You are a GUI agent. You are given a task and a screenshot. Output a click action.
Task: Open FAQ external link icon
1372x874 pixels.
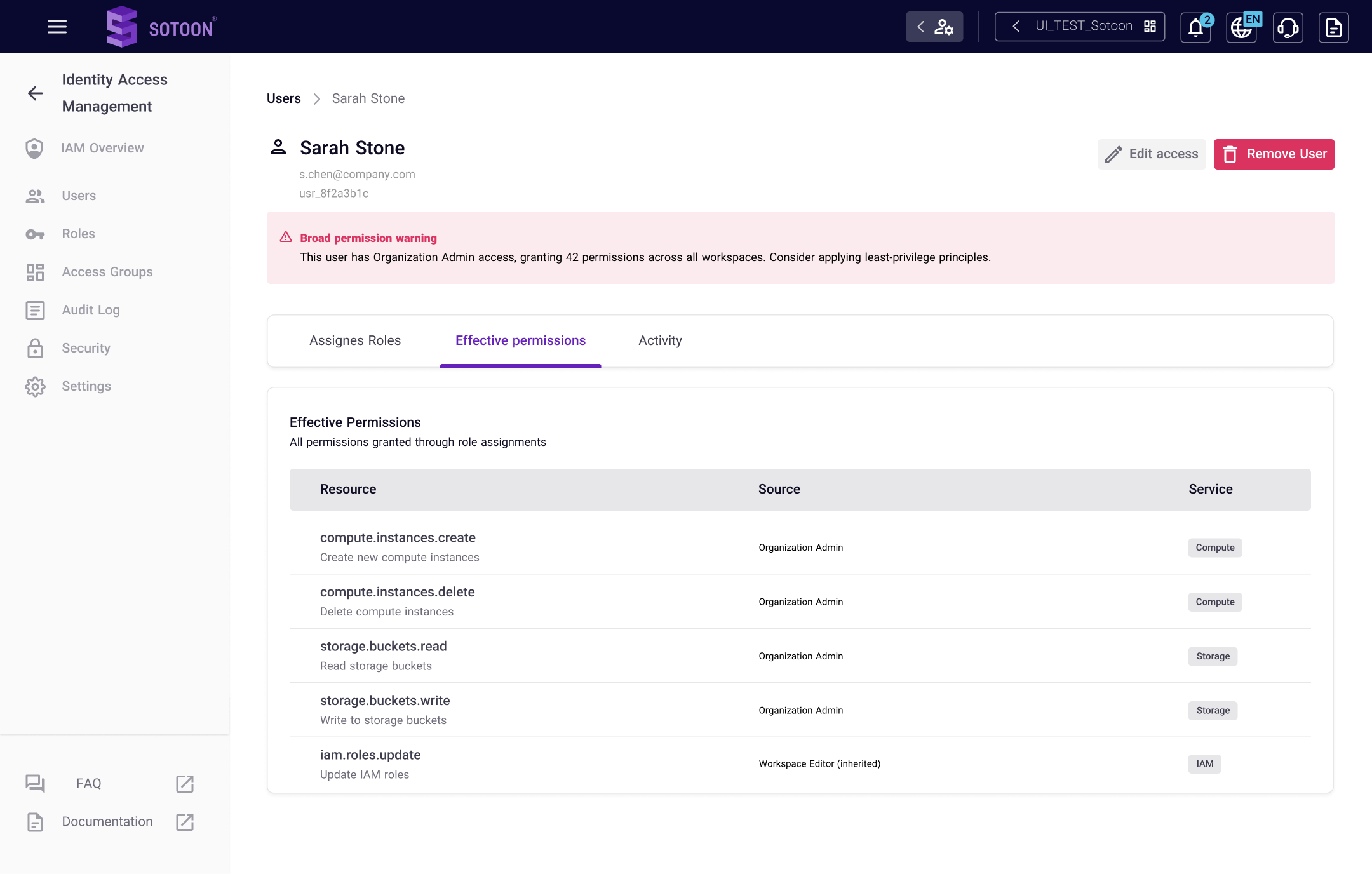[185, 784]
